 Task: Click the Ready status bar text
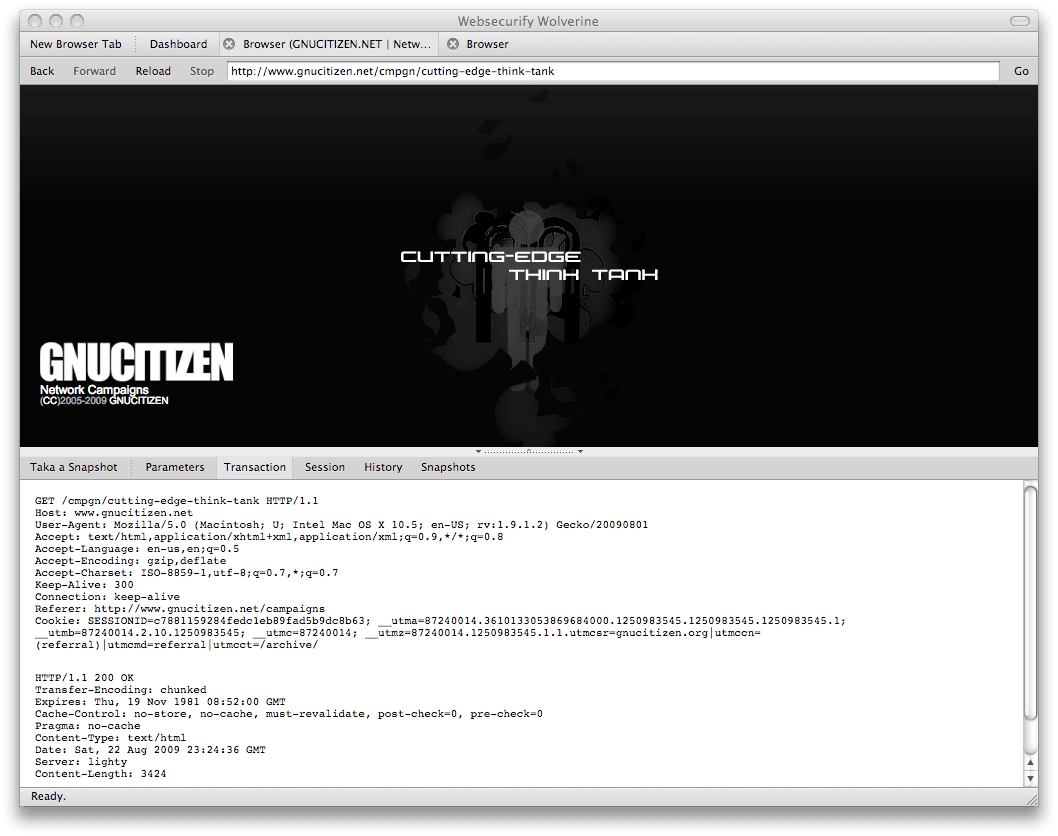(48, 796)
